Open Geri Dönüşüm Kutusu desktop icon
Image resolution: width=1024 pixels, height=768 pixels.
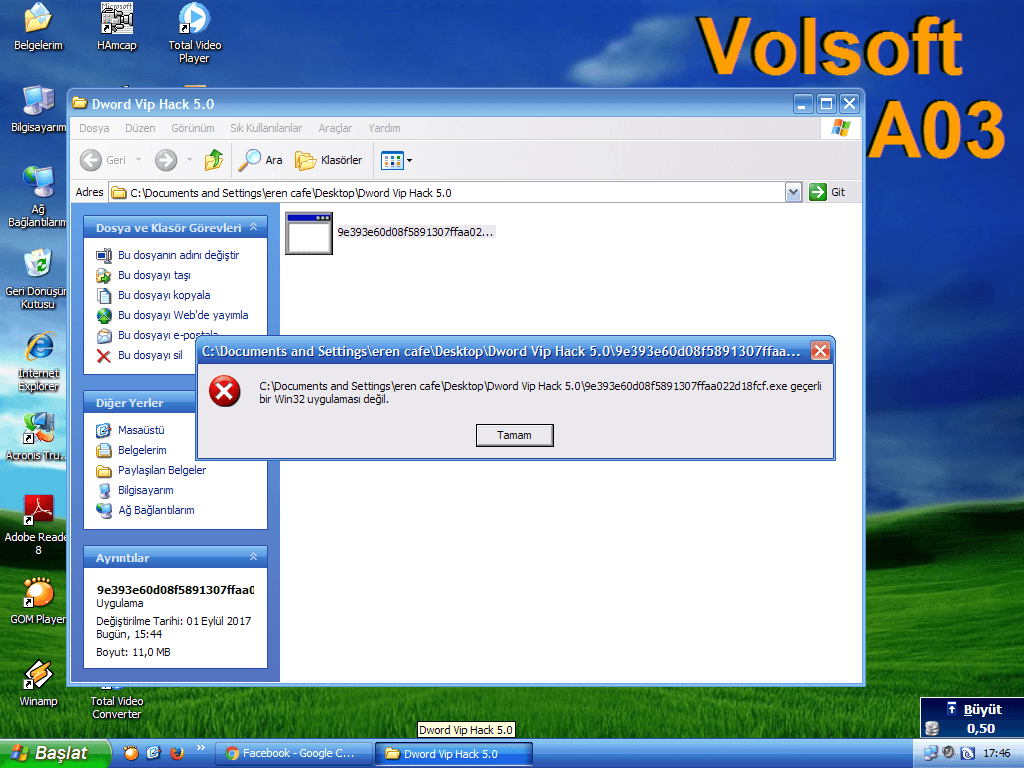pyautogui.click(x=37, y=278)
